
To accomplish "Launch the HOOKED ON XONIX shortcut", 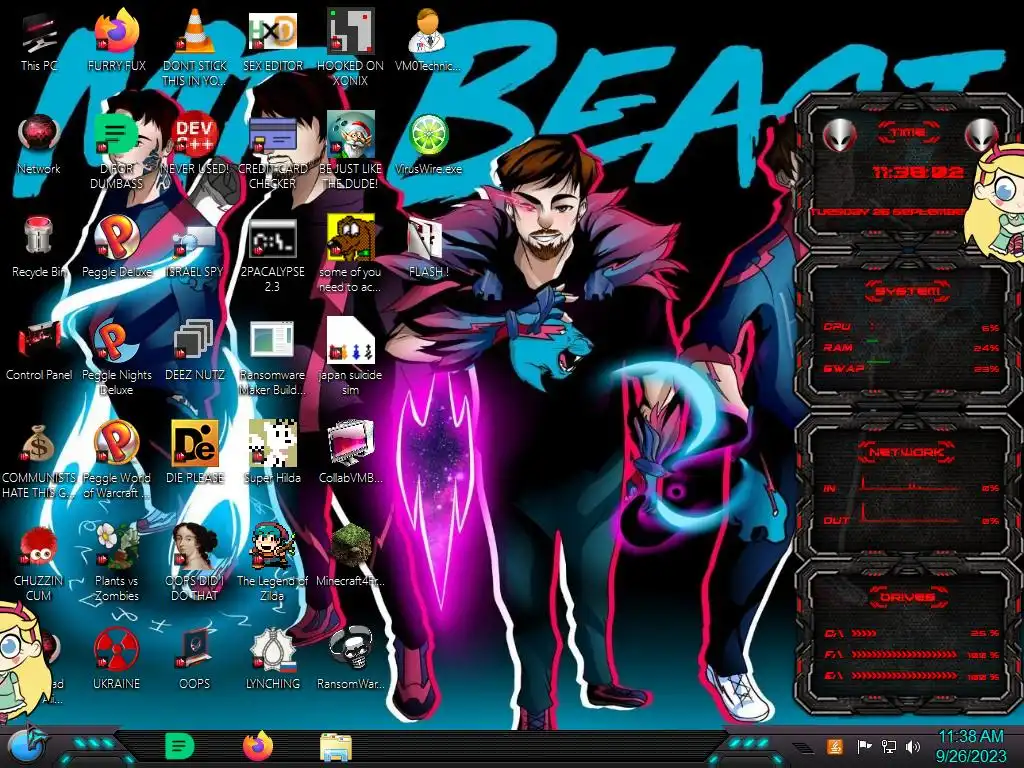I will coord(350,46).
